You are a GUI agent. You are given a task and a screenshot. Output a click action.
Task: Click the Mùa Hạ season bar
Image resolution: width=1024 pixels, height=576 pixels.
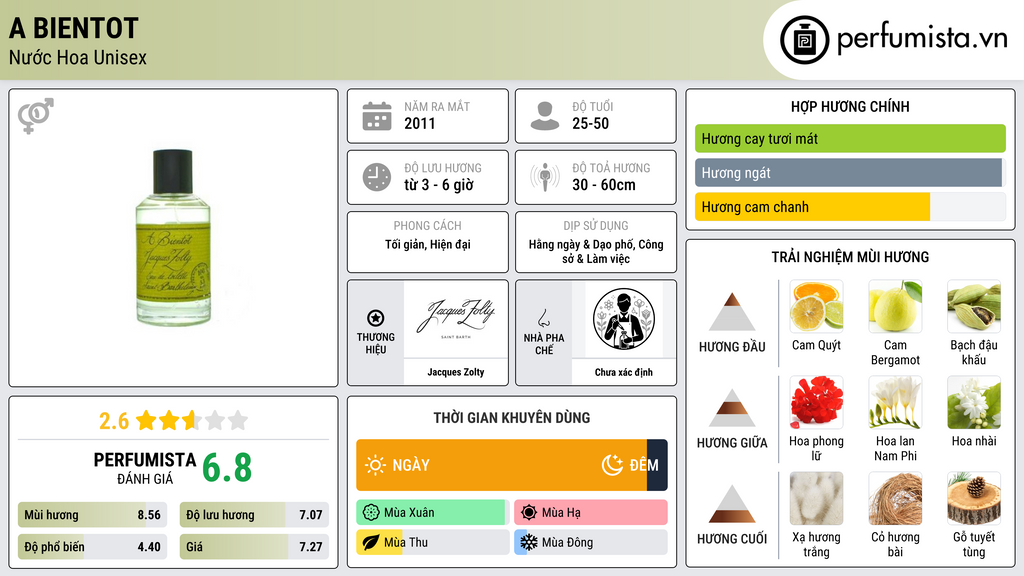(591, 513)
